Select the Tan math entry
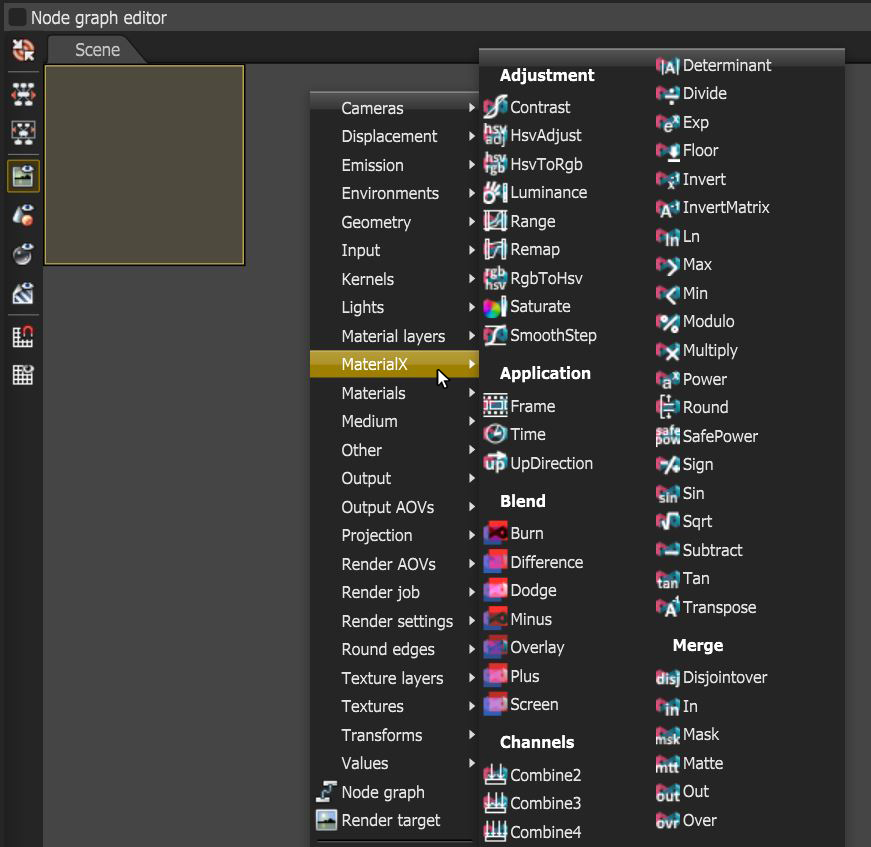This screenshot has height=847, width=871. (x=683, y=579)
